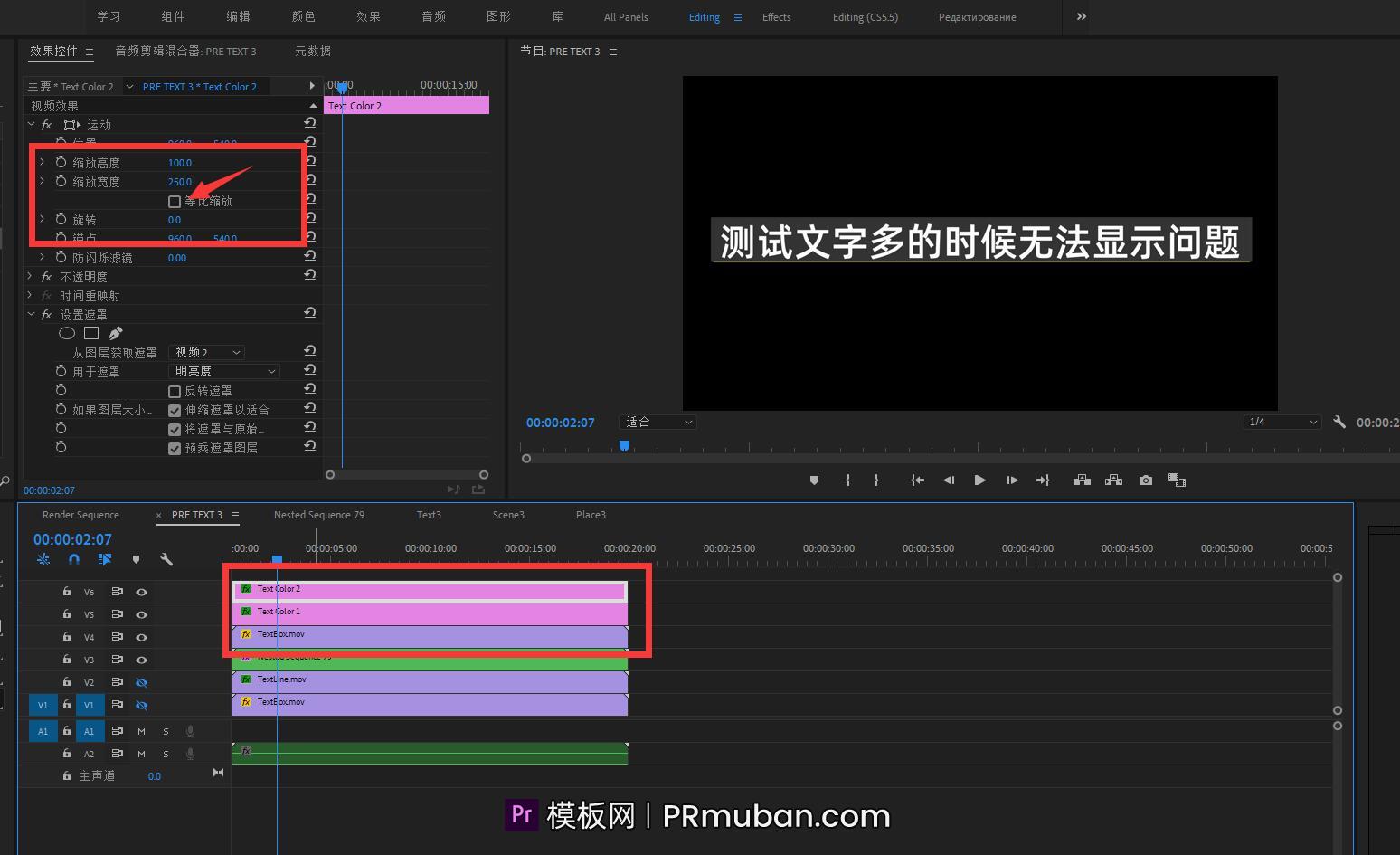1400x855 pixels.
Task: Add a marker in the program monitor
Action: (813, 480)
